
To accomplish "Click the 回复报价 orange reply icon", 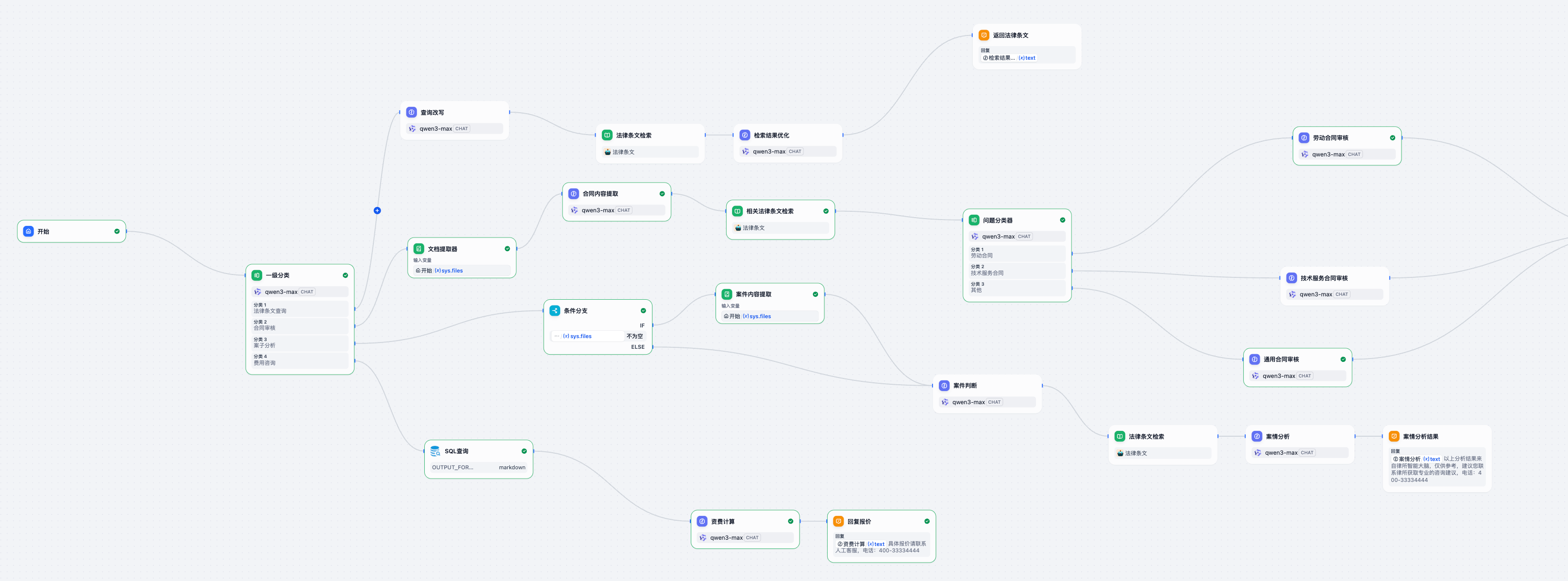I will [838, 521].
